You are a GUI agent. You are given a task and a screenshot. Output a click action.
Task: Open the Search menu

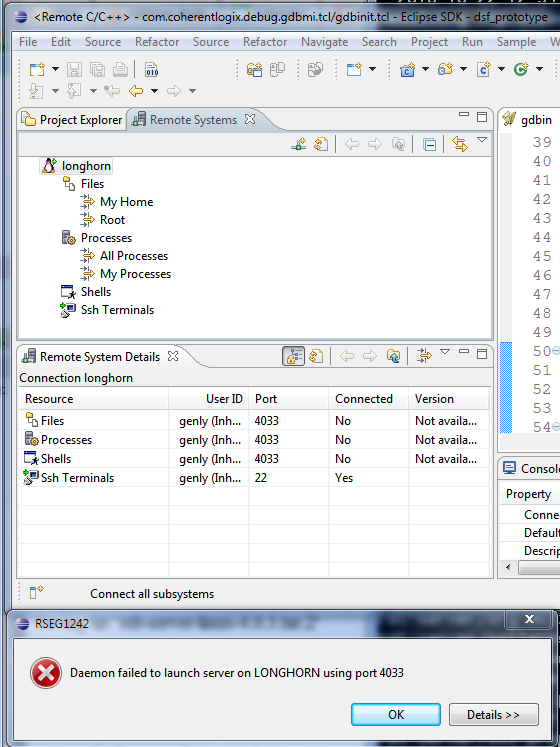[x=379, y=42]
